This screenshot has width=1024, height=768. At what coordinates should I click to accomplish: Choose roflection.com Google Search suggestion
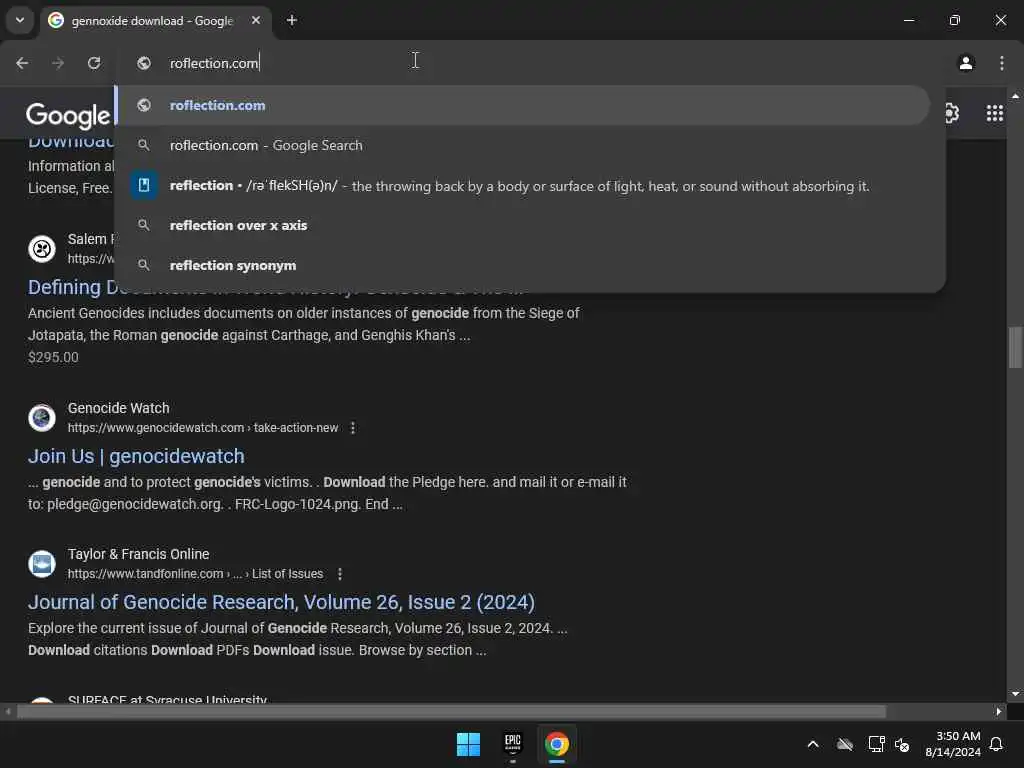pyautogui.click(x=522, y=146)
